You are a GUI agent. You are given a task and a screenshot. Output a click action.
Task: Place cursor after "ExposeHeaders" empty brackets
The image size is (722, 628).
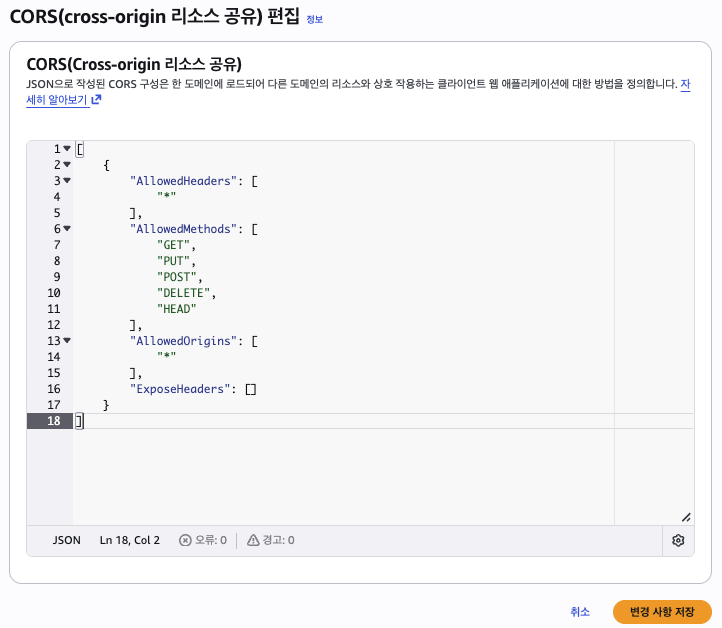tap(256, 389)
